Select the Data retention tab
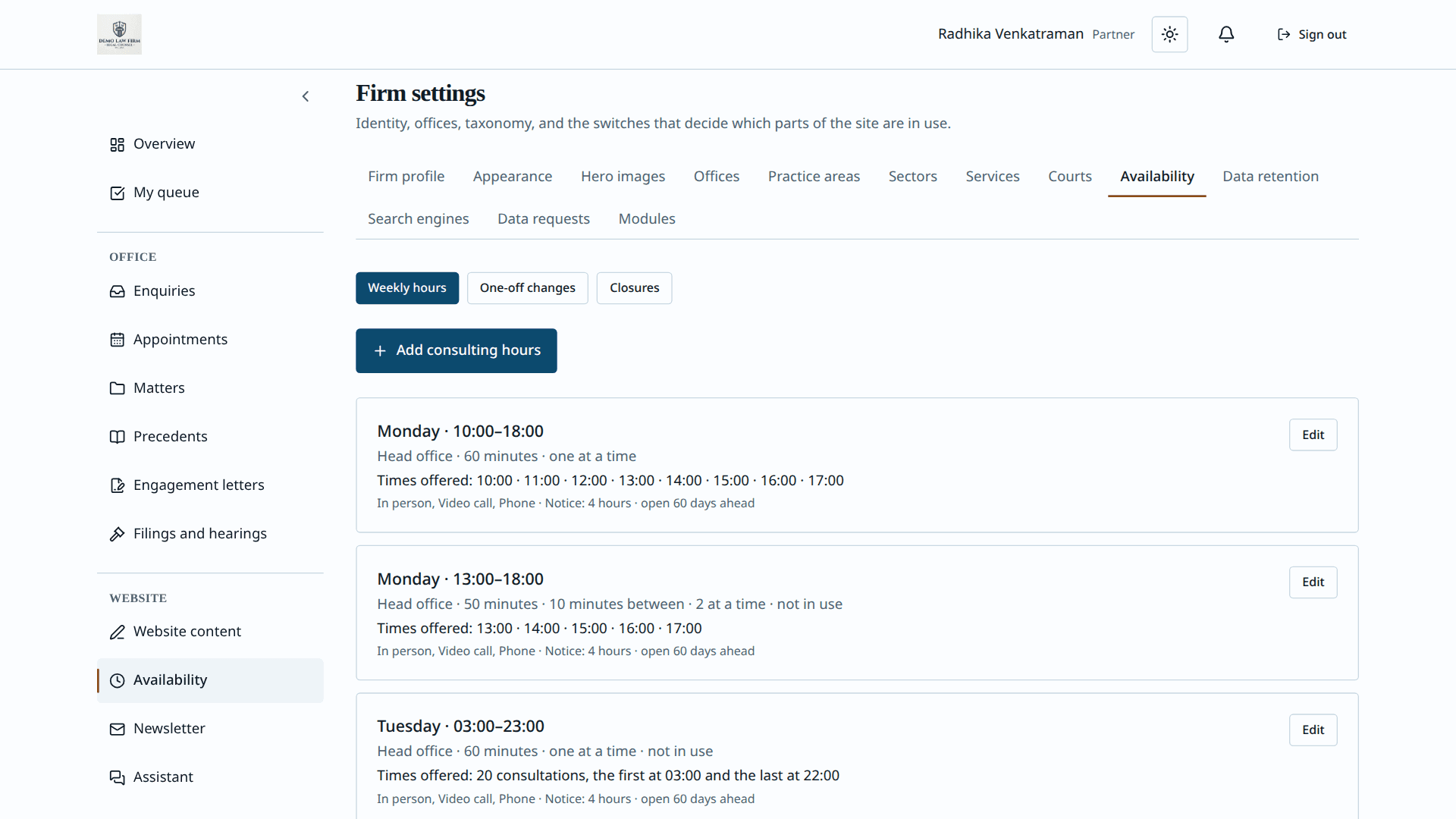The height and width of the screenshot is (819, 1456). click(1270, 176)
